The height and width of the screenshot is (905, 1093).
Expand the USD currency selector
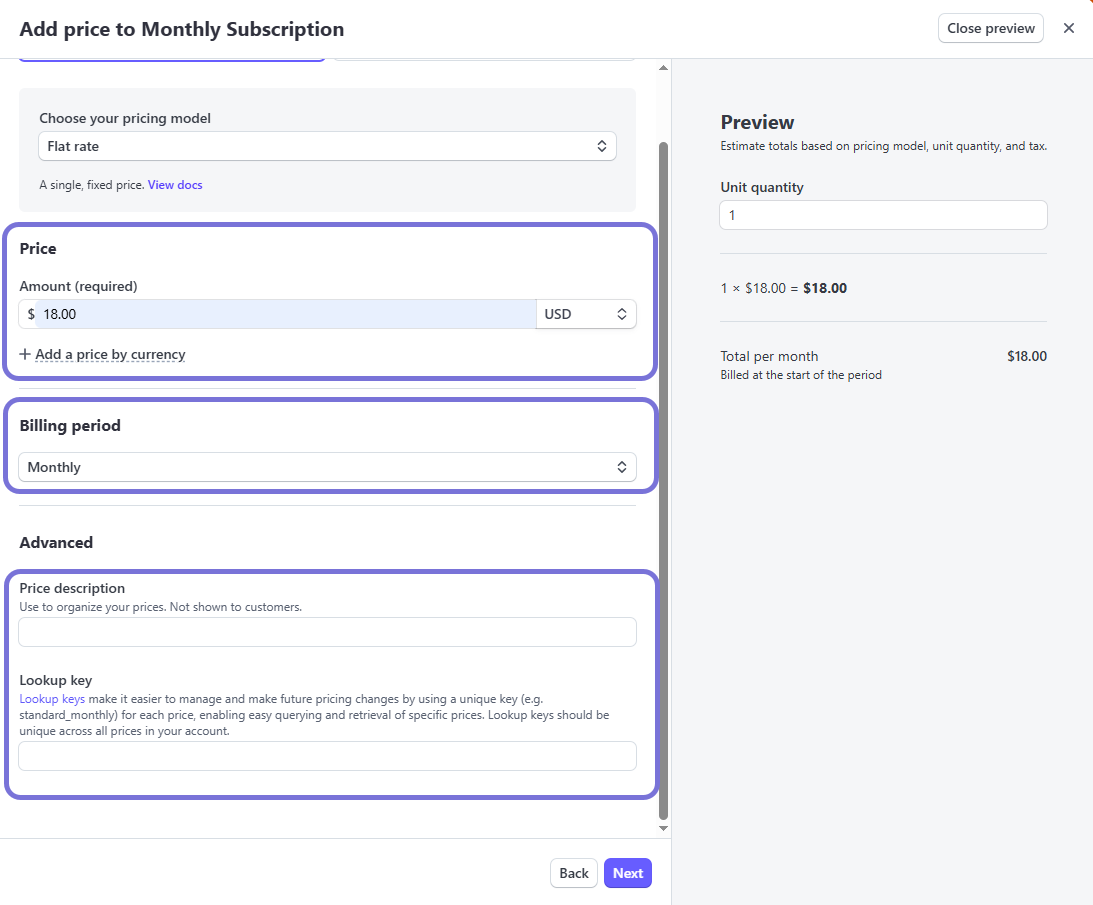click(586, 314)
